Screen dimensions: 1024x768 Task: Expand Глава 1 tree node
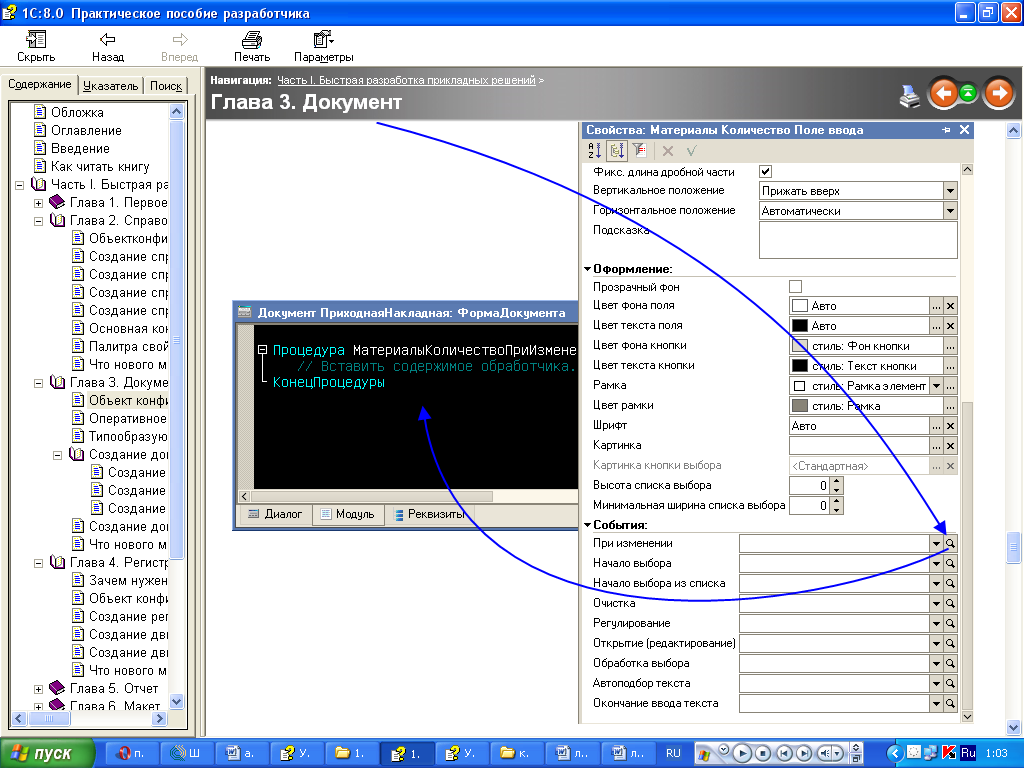tap(39, 203)
